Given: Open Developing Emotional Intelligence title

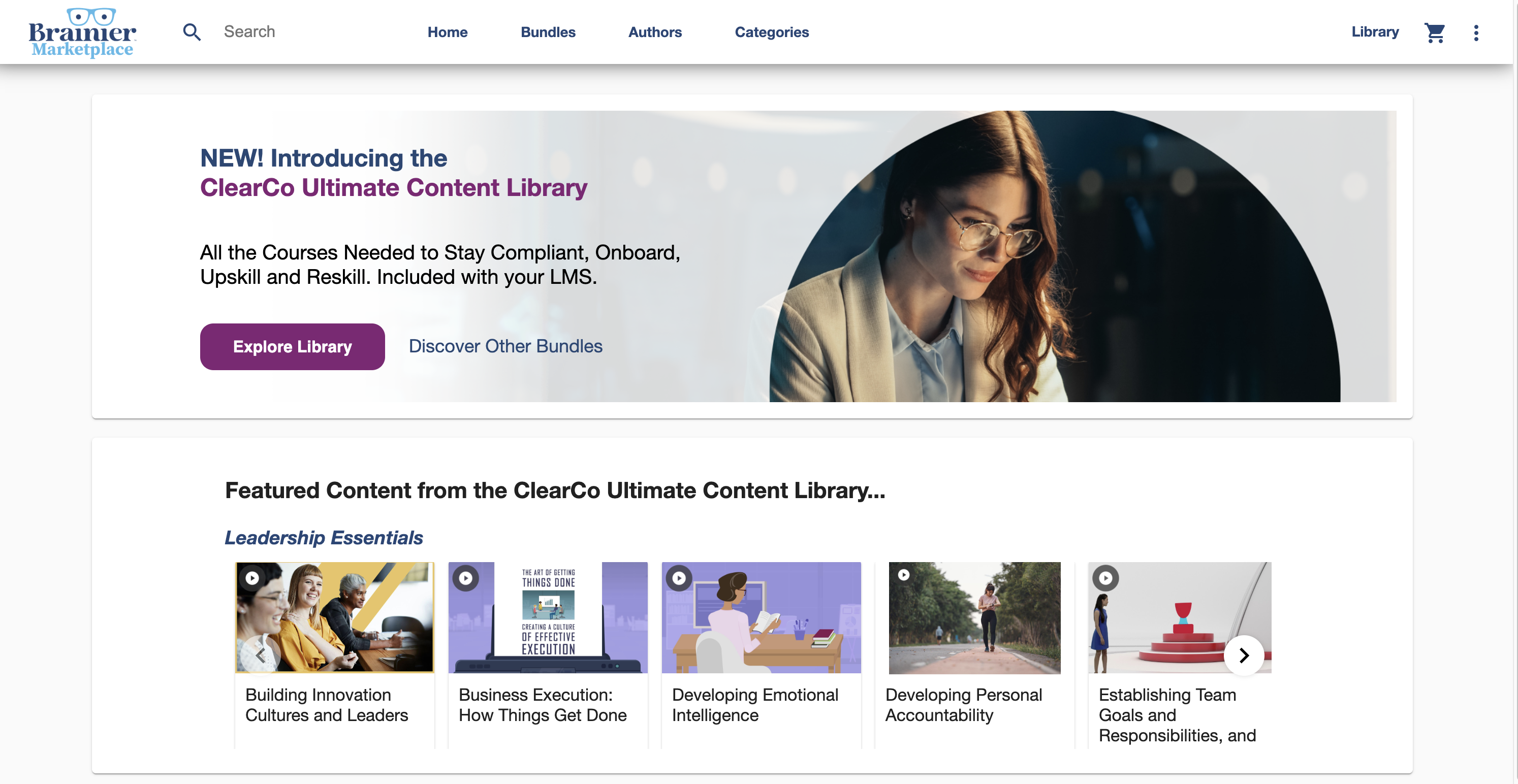Looking at the screenshot, I should coord(755,704).
